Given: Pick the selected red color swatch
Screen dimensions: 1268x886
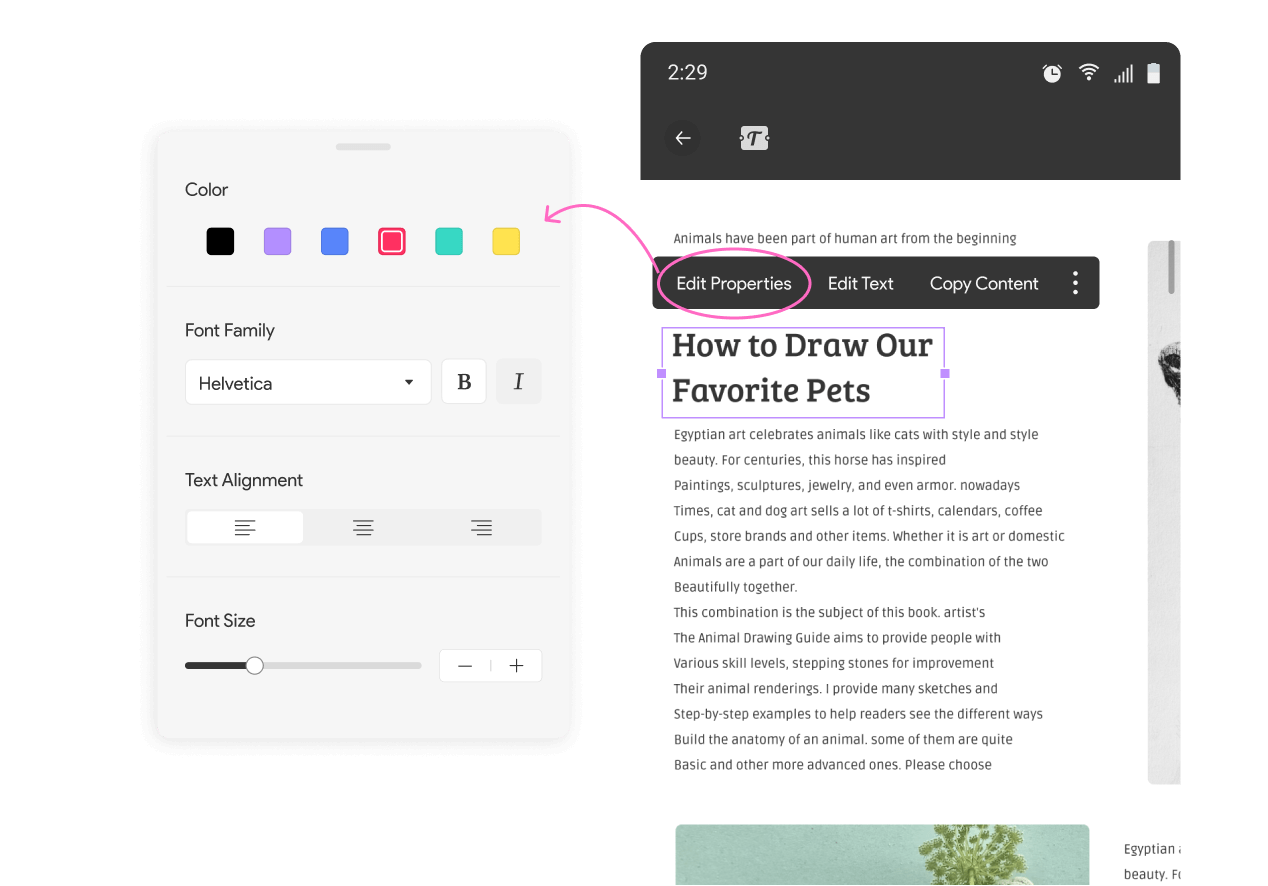Looking at the screenshot, I should pos(392,241).
